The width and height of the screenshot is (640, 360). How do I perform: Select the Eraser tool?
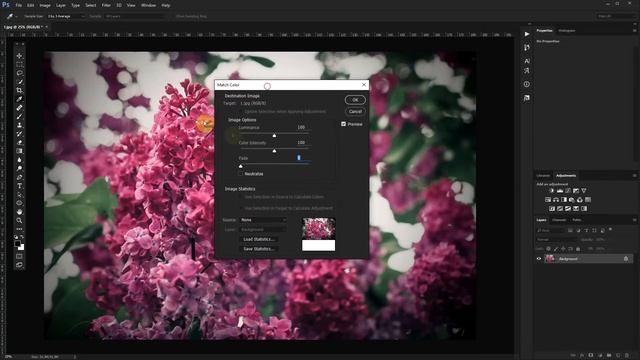point(19,142)
